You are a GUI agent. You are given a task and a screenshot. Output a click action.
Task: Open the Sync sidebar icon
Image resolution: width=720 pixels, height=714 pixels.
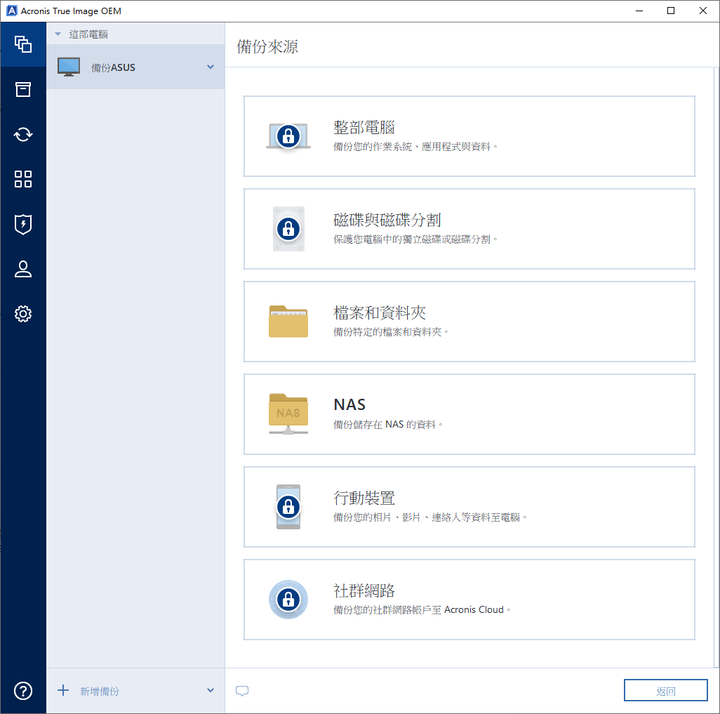[x=23, y=135]
